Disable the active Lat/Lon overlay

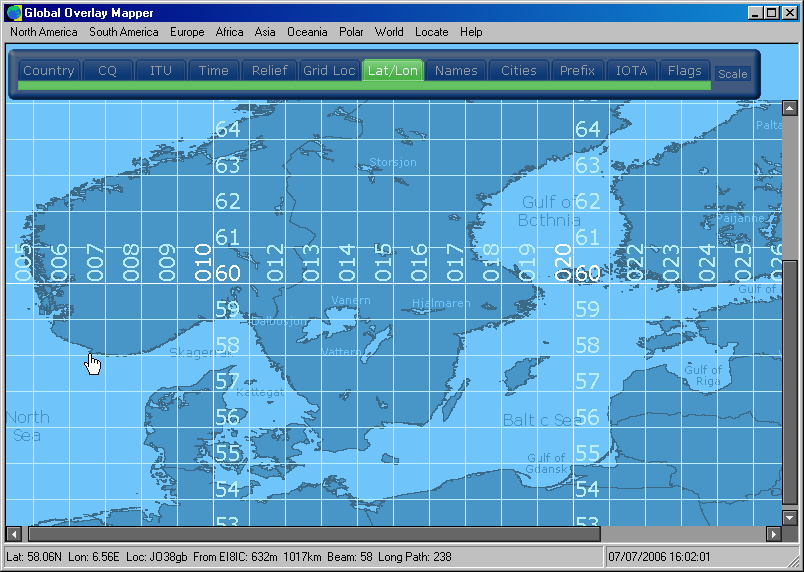coord(392,71)
